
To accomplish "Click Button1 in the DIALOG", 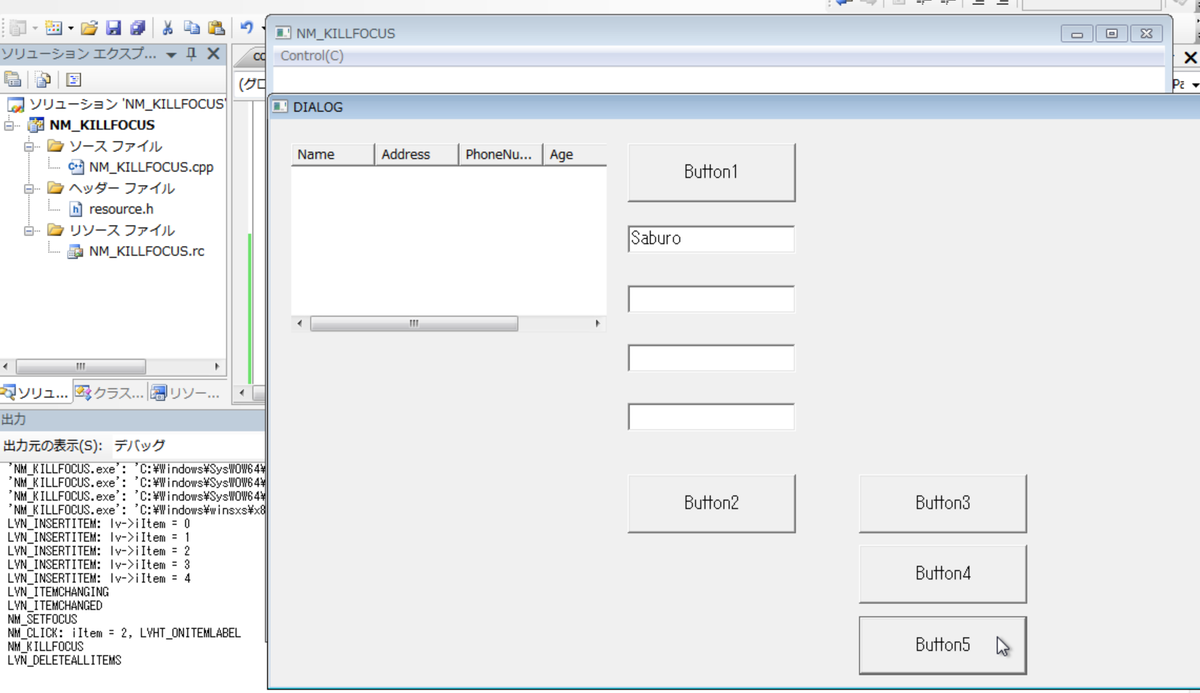I will point(711,172).
